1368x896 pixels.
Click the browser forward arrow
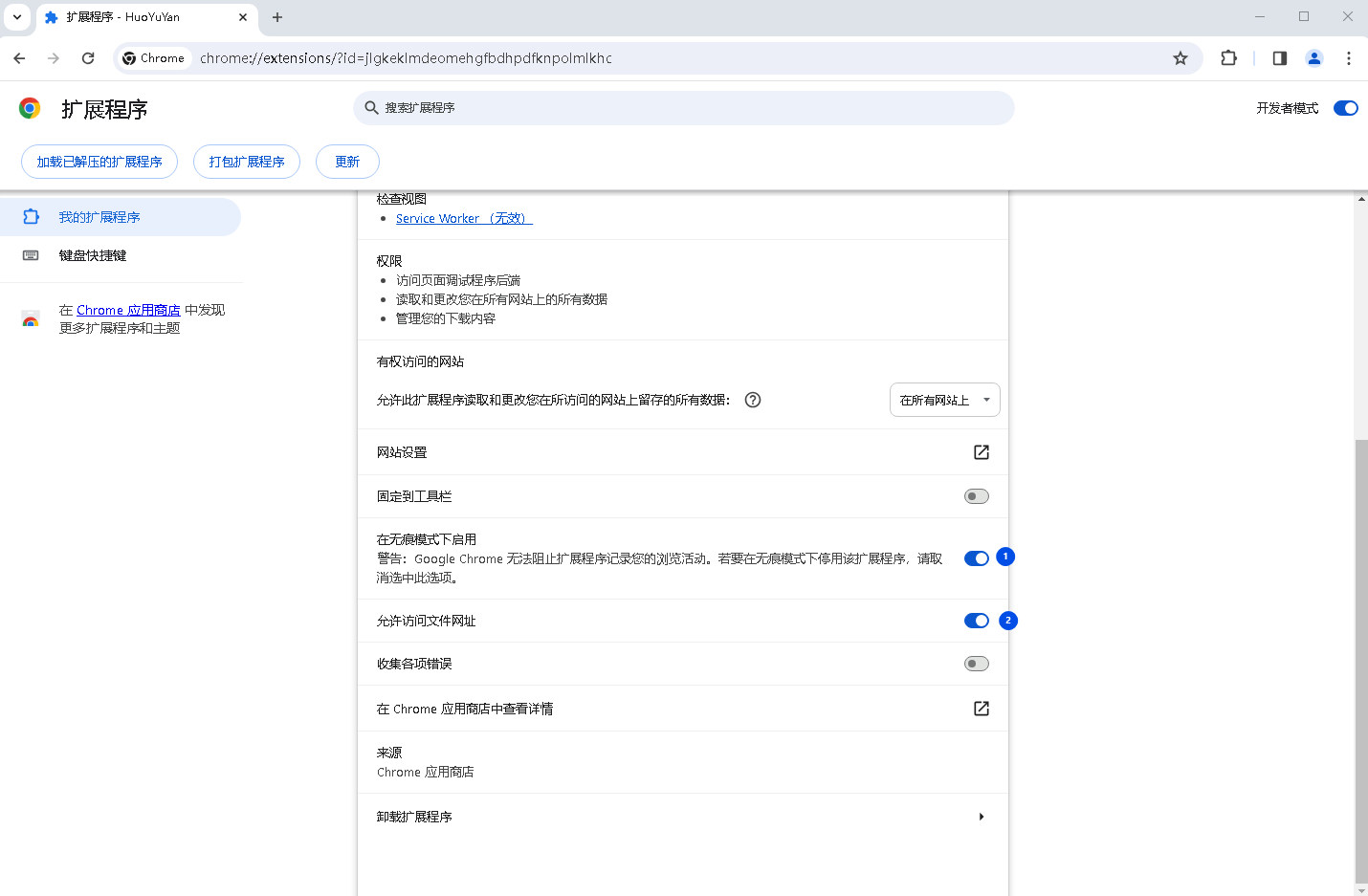pos(54,58)
